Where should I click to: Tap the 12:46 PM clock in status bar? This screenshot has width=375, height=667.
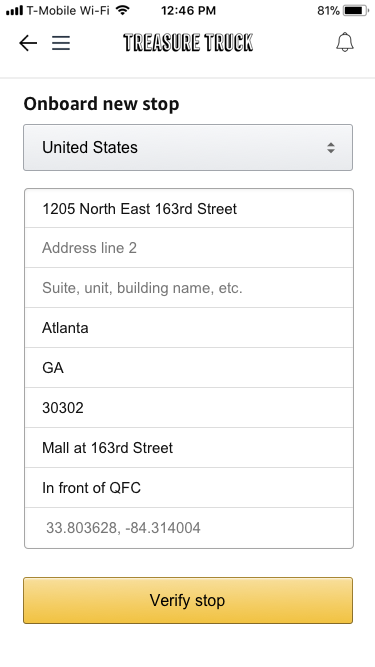tap(188, 10)
